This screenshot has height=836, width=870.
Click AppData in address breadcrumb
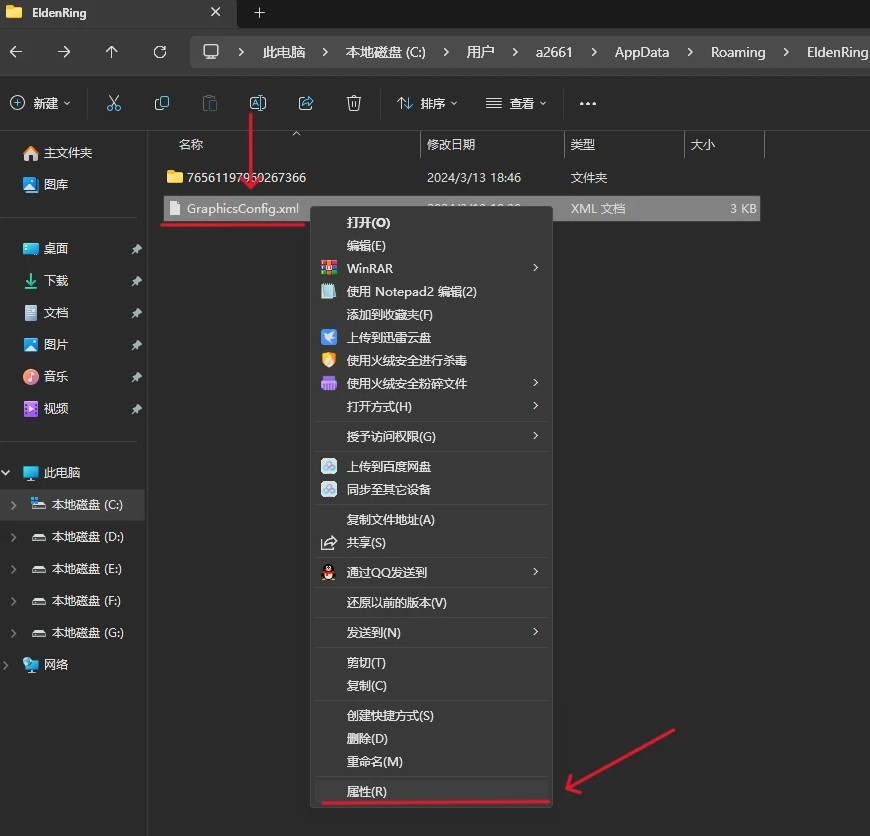tap(641, 52)
